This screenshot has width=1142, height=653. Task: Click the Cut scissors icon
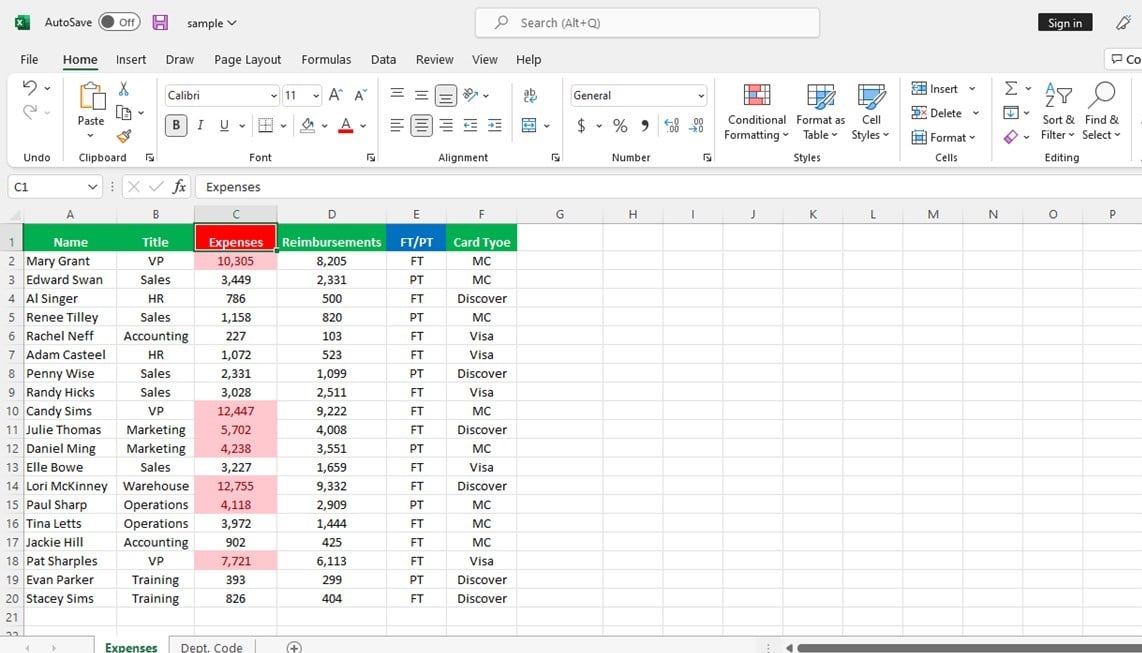click(124, 89)
